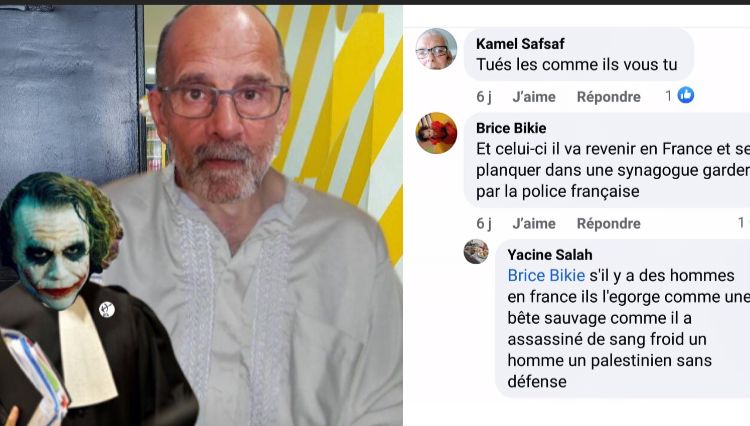Click the blue thumbs-up reaction icon
The image size is (750, 426).
click(x=685, y=95)
